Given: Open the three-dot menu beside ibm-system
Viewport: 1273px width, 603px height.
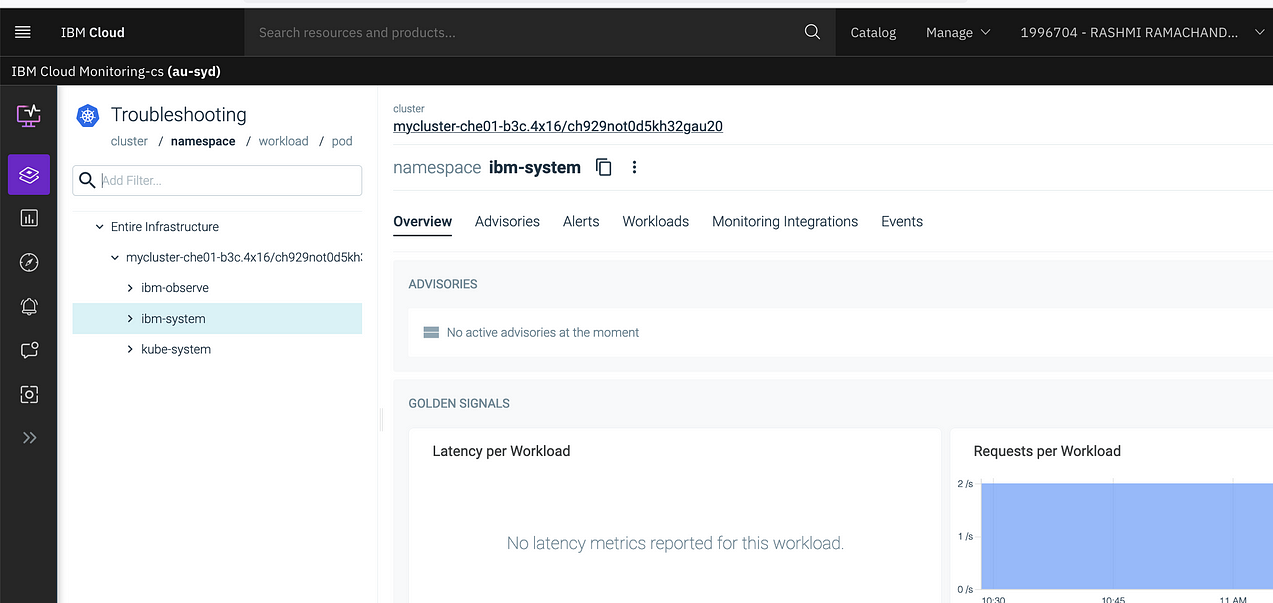Looking at the screenshot, I should [634, 167].
